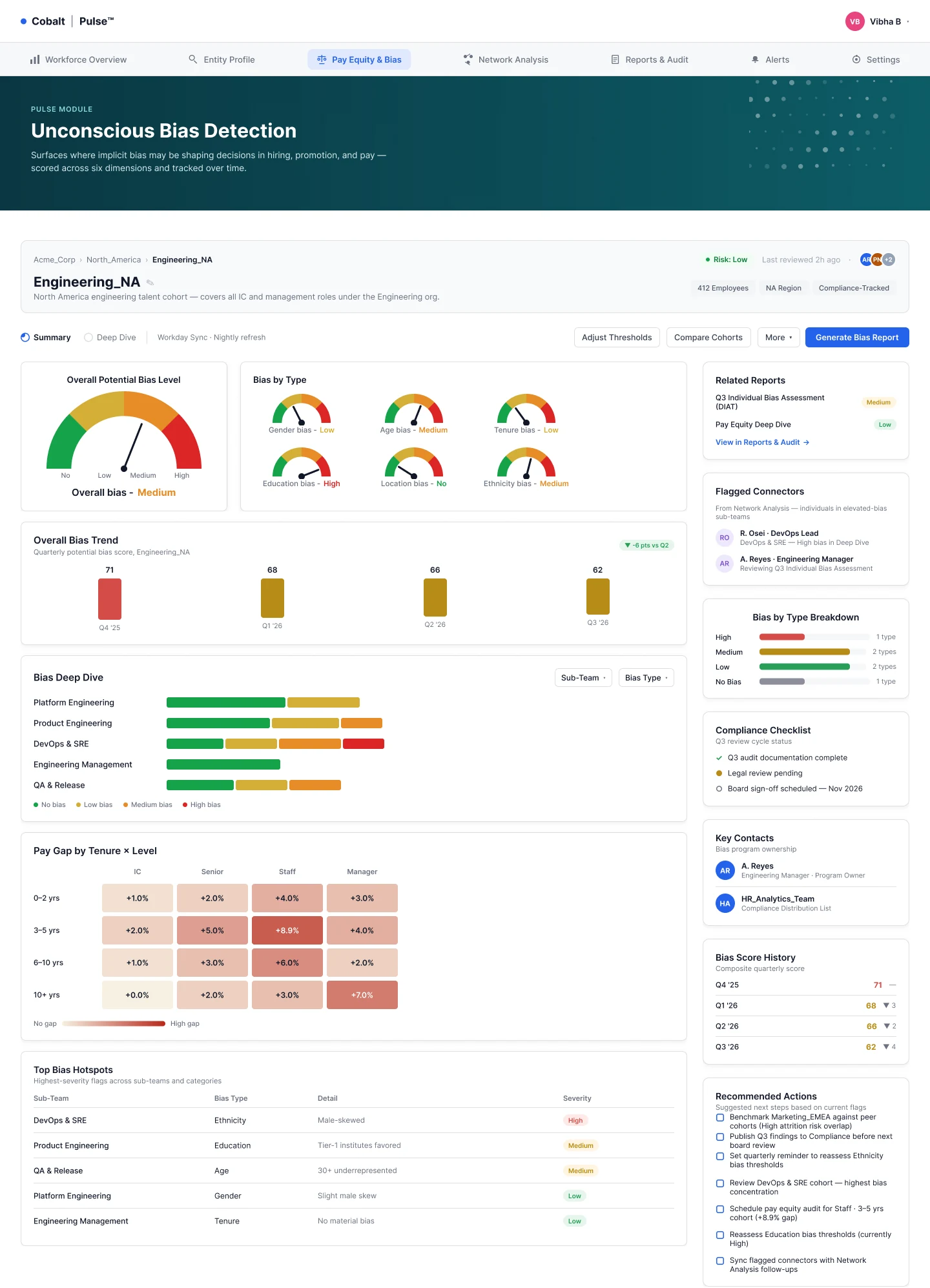Check Set quarterly reminder for Ethnicity thresholds
The width and height of the screenshot is (930, 1288).
click(720, 1156)
